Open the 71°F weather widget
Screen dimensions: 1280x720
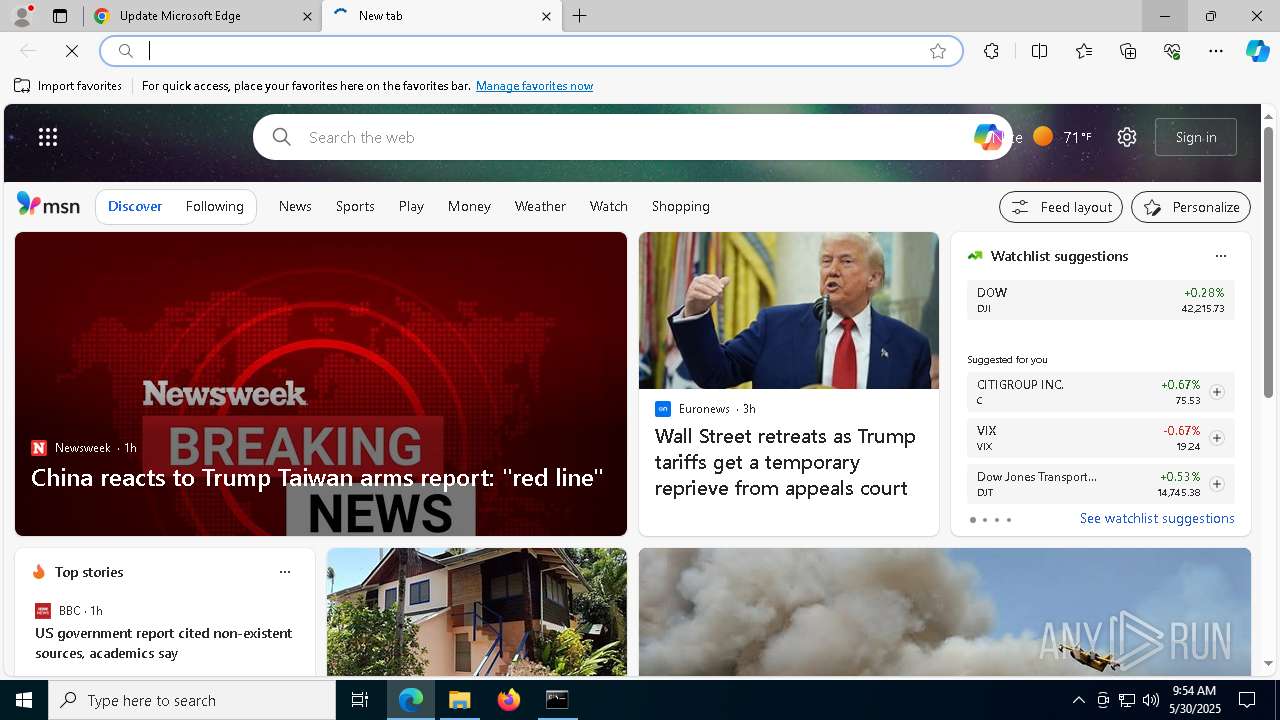click(1062, 137)
